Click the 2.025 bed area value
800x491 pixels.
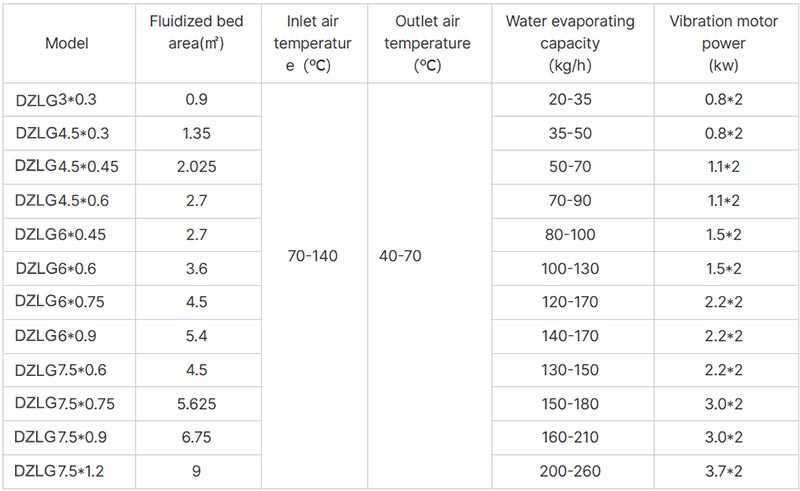(196, 166)
